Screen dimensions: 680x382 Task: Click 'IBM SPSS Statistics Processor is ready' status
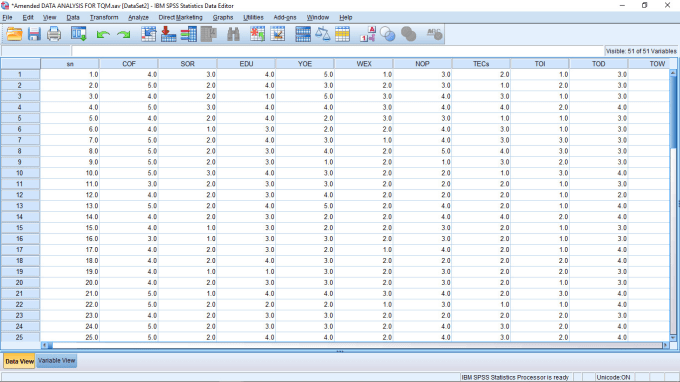tap(515, 377)
